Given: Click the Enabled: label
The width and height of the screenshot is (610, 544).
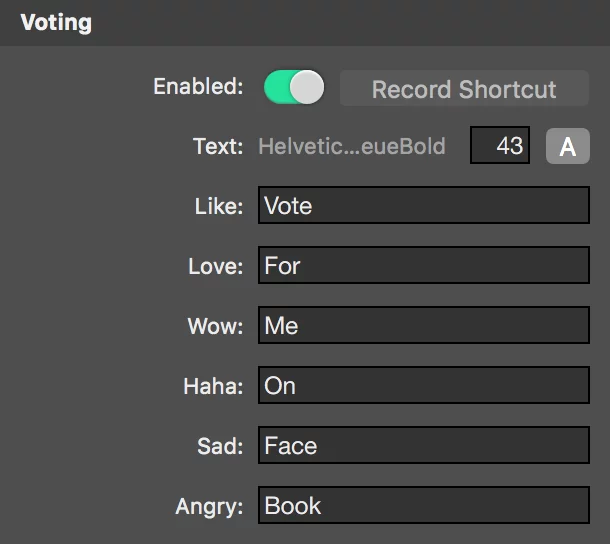Looking at the screenshot, I should [x=198, y=86].
